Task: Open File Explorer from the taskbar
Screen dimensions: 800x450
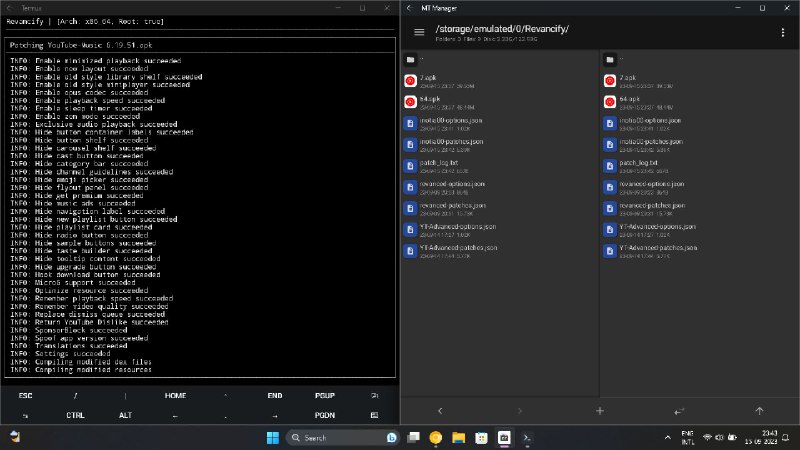Action: pyautogui.click(x=458, y=438)
